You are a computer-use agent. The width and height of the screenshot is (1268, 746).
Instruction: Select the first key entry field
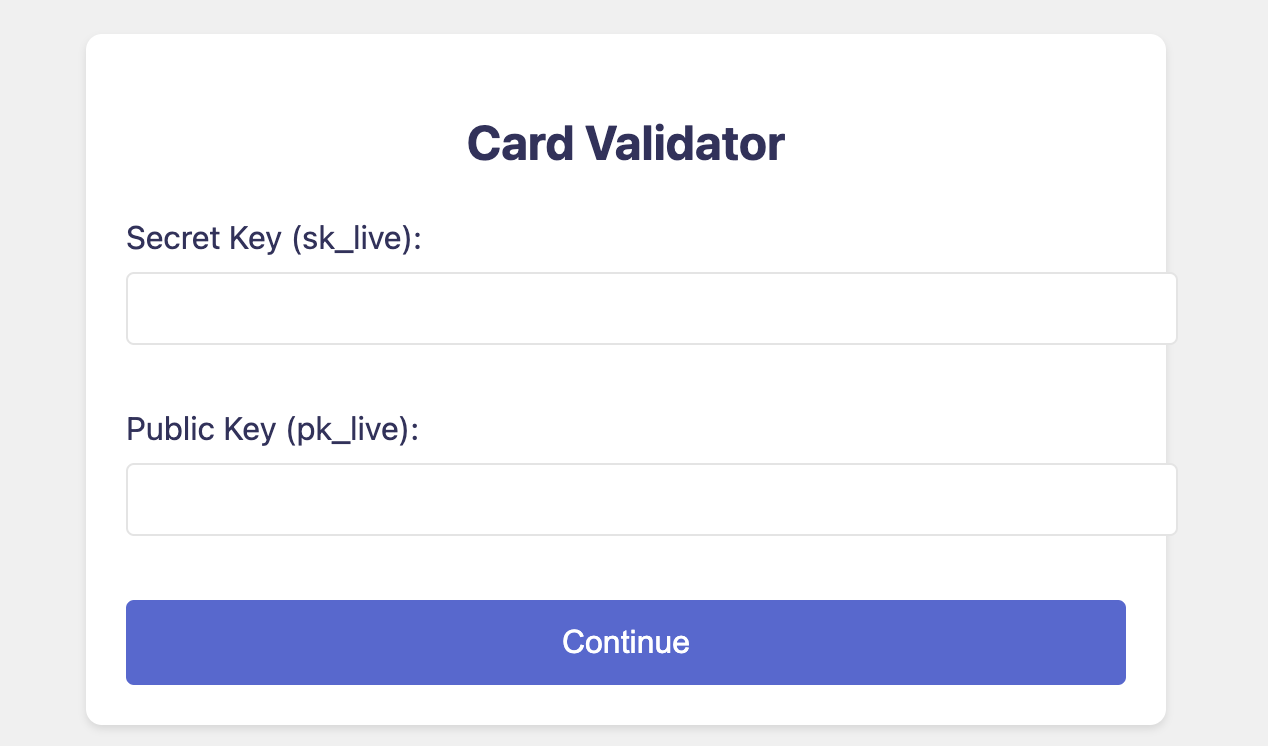click(x=650, y=308)
